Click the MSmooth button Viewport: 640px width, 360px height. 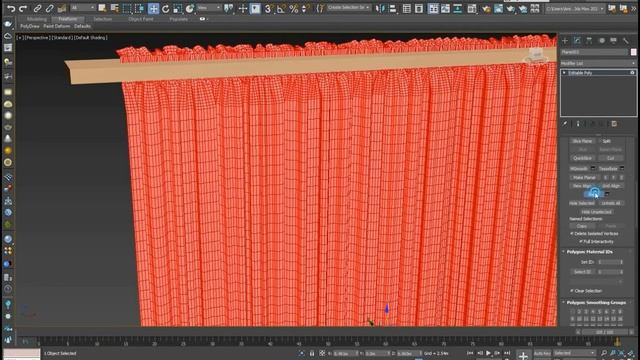tap(579, 168)
